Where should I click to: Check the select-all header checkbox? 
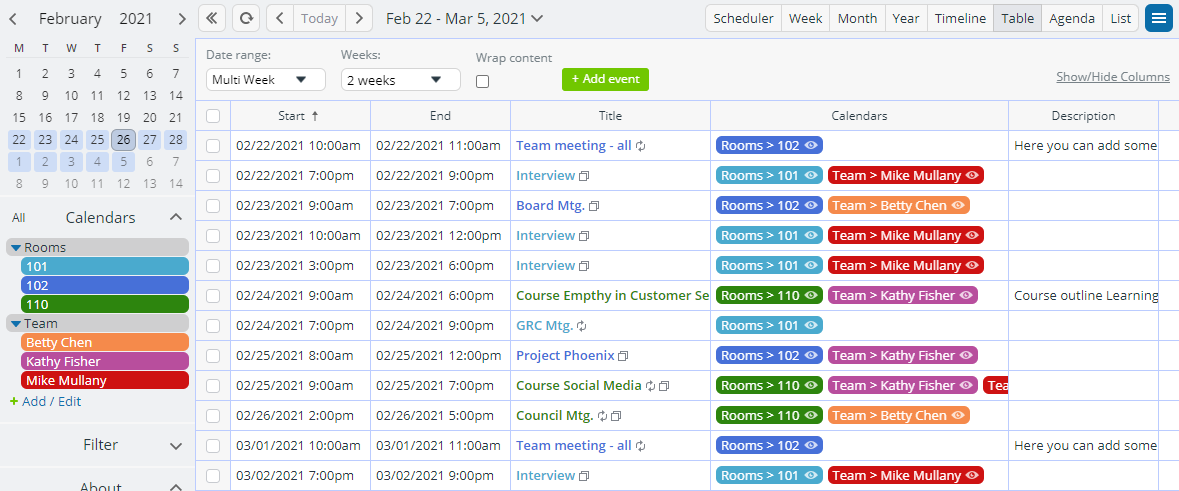pyautogui.click(x=213, y=116)
